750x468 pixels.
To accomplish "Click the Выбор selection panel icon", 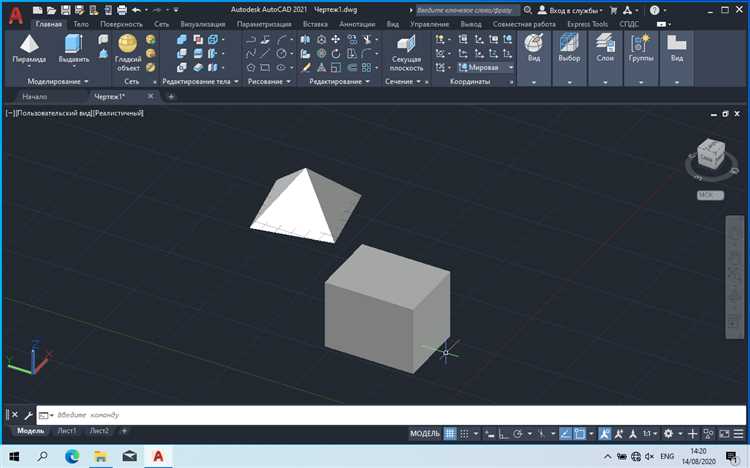I will click(x=569, y=44).
